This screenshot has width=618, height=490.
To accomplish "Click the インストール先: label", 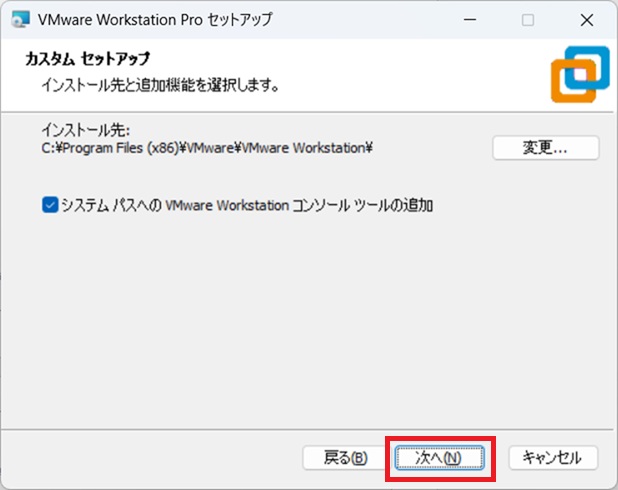I will 86,130.
